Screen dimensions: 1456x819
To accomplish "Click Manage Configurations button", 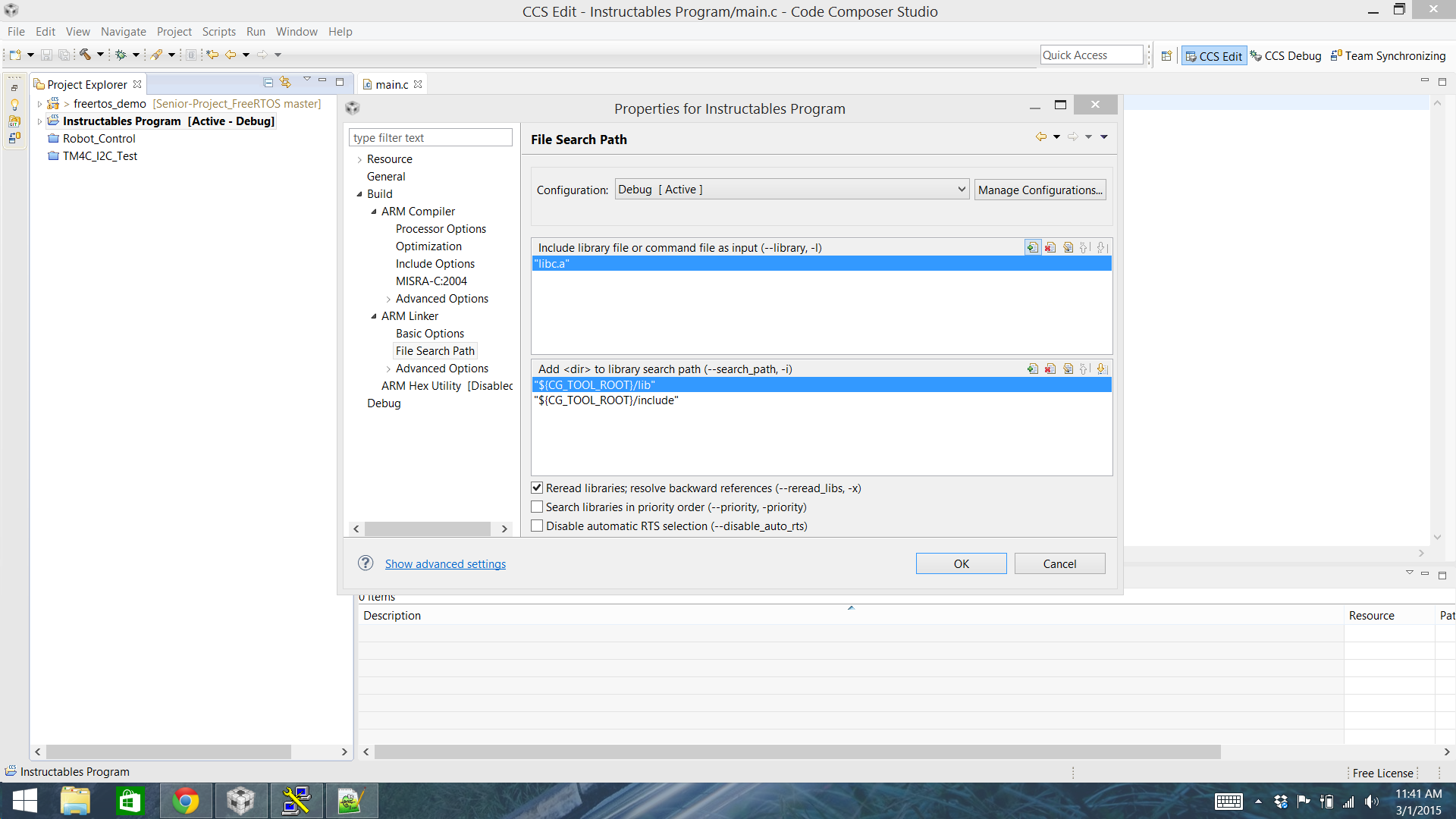I will tap(1040, 190).
